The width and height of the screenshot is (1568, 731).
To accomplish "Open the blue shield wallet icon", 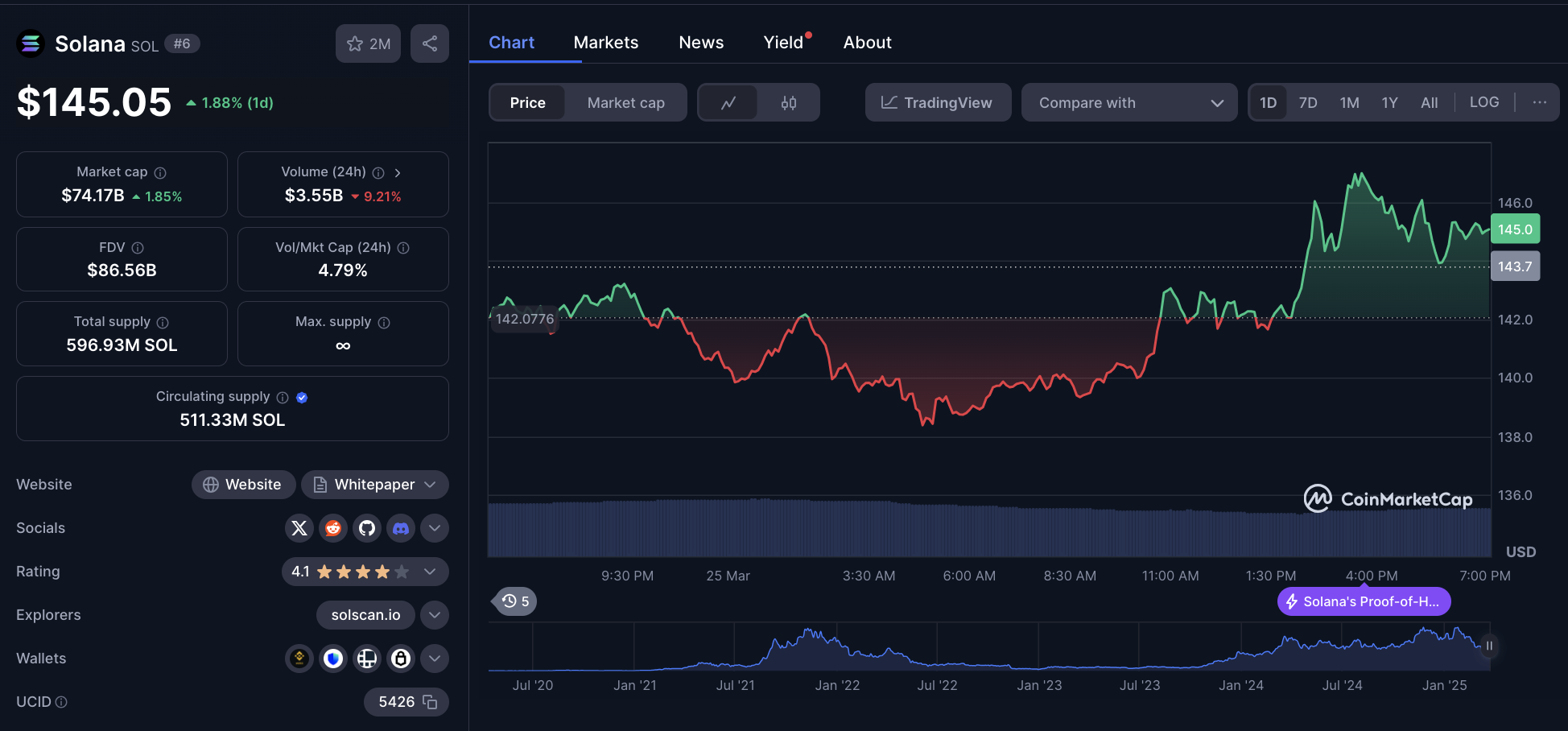I will (333, 659).
